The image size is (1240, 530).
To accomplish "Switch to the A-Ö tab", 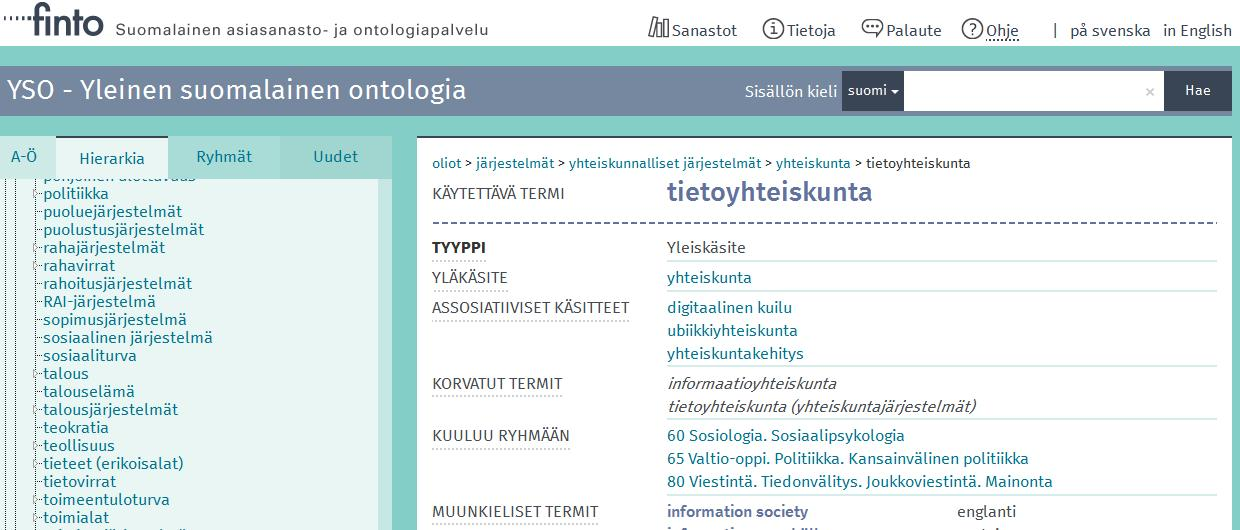I will (x=25, y=157).
